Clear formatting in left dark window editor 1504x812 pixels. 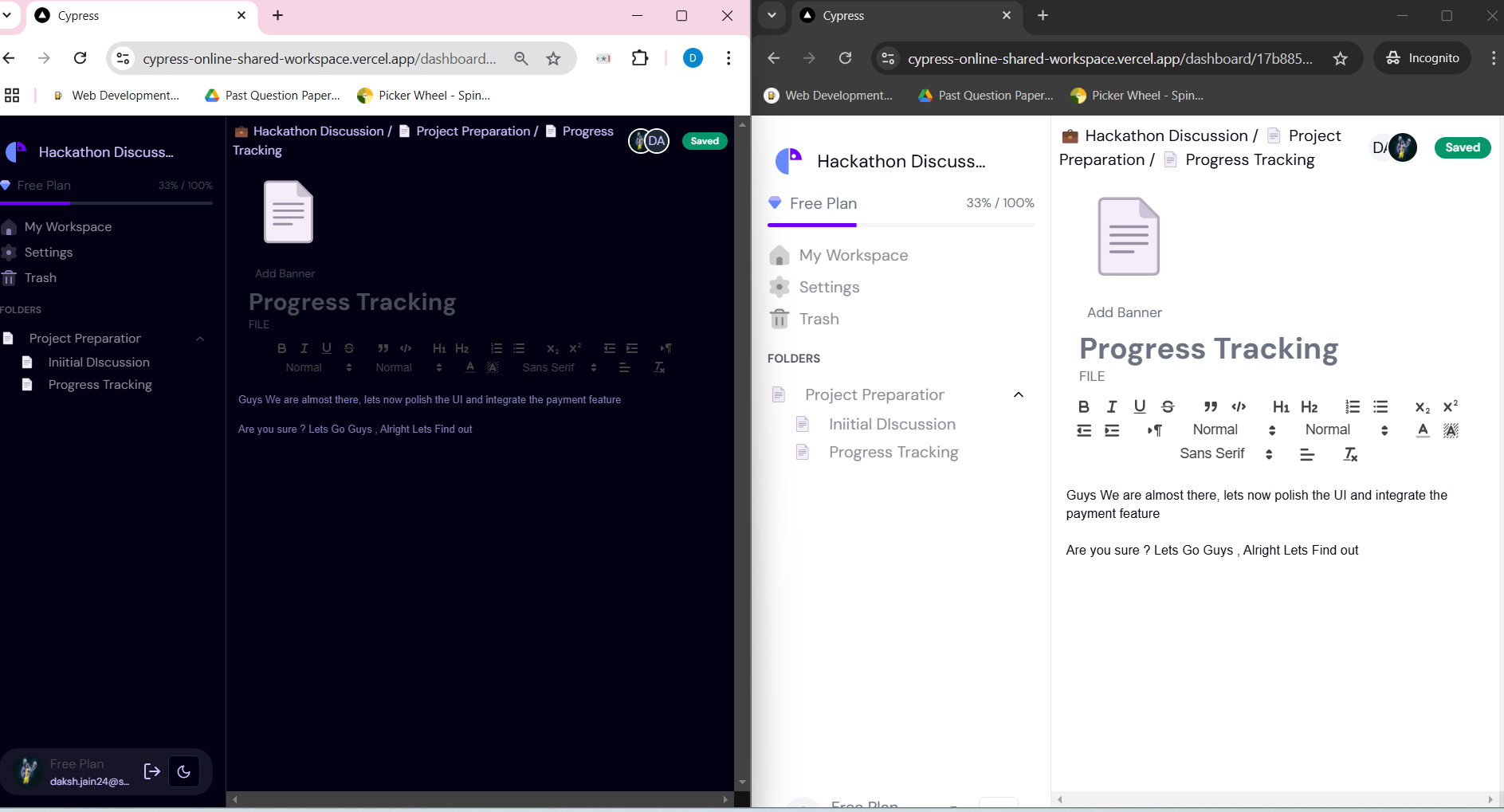[659, 367]
